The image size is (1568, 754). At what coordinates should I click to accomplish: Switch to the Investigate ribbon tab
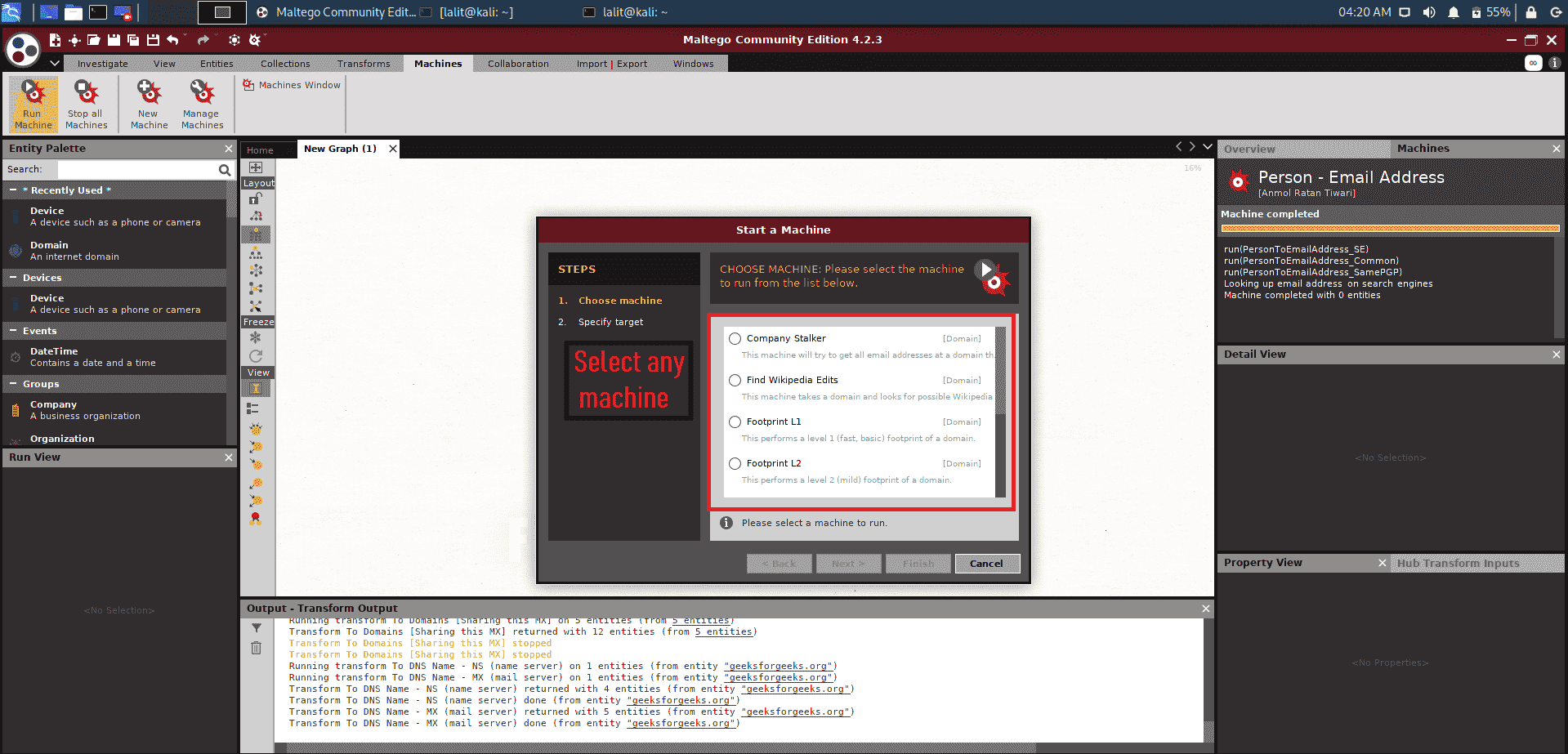[102, 64]
